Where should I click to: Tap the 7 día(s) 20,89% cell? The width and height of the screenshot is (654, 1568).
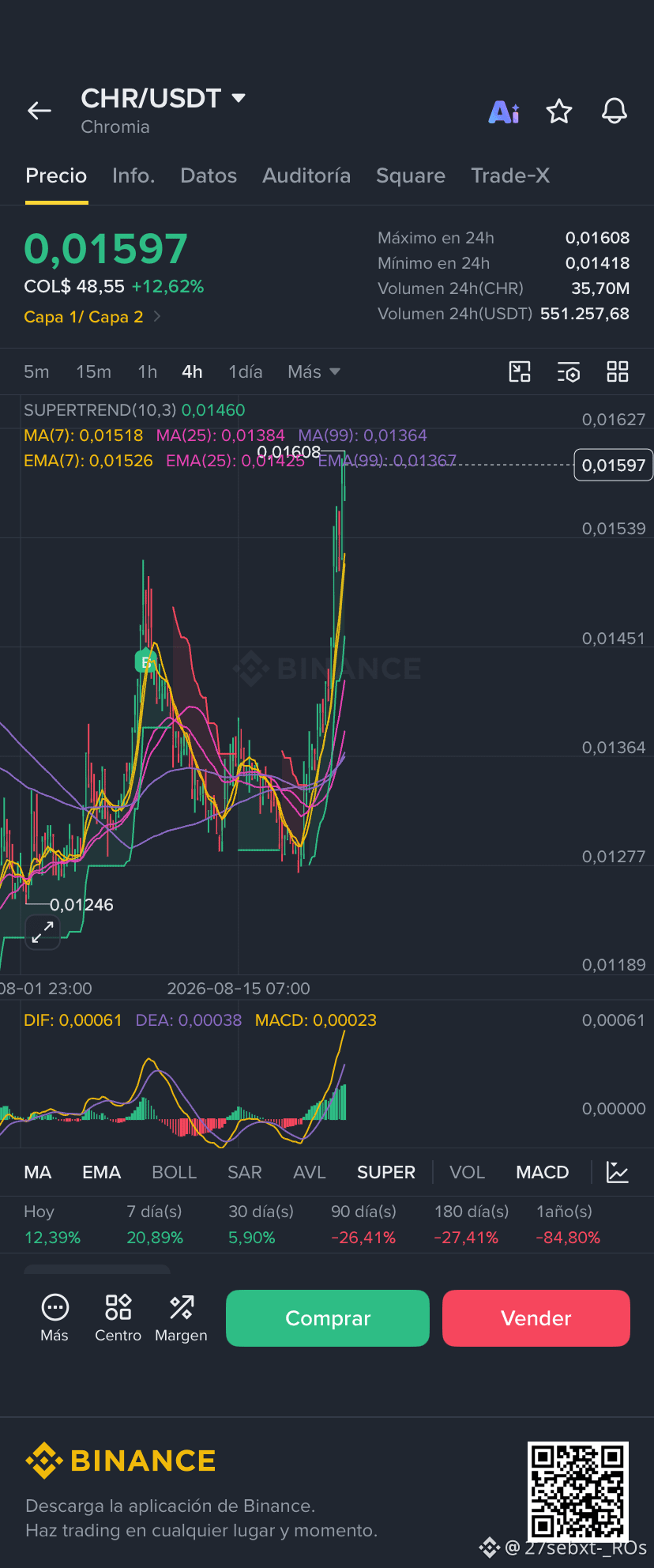click(155, 1224)
